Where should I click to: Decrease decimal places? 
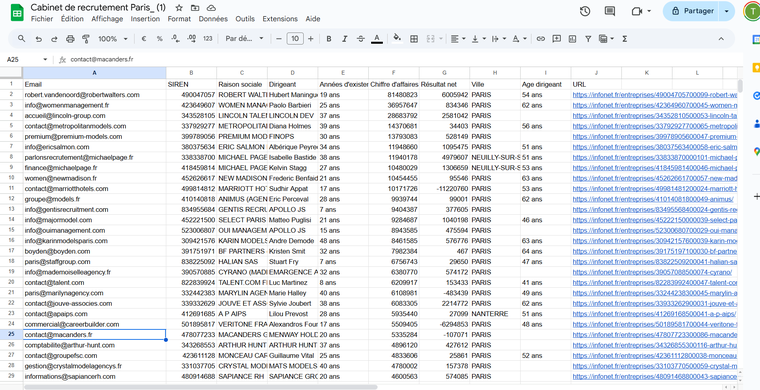point(175,39)
